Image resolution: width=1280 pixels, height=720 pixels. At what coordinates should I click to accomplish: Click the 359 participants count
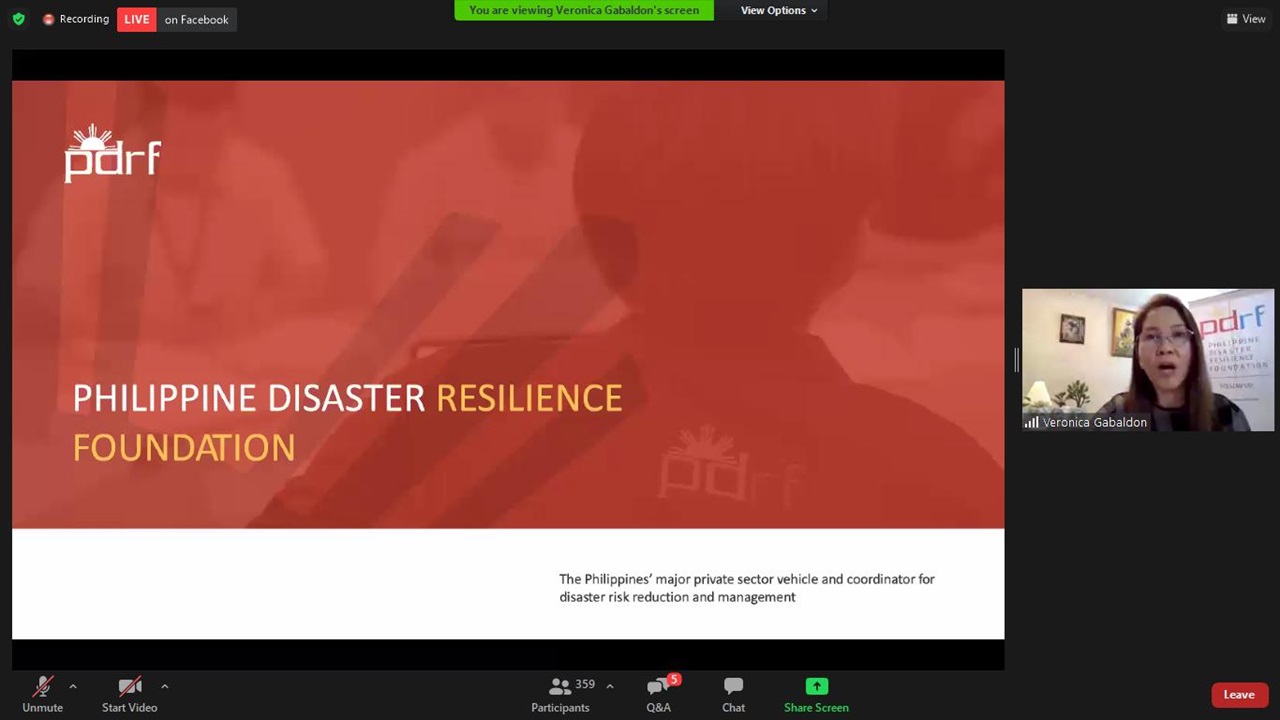click(585, 684)
